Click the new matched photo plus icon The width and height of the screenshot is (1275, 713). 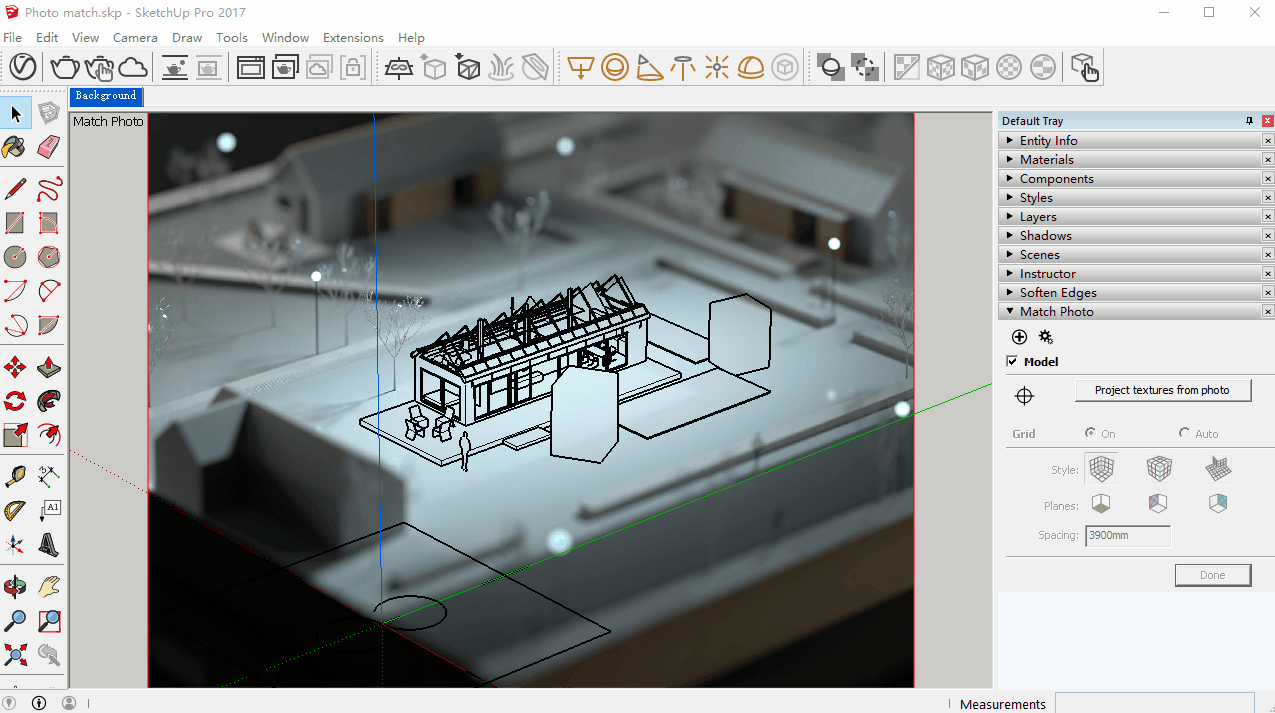pyautogui.click(x=1019, y=337)
